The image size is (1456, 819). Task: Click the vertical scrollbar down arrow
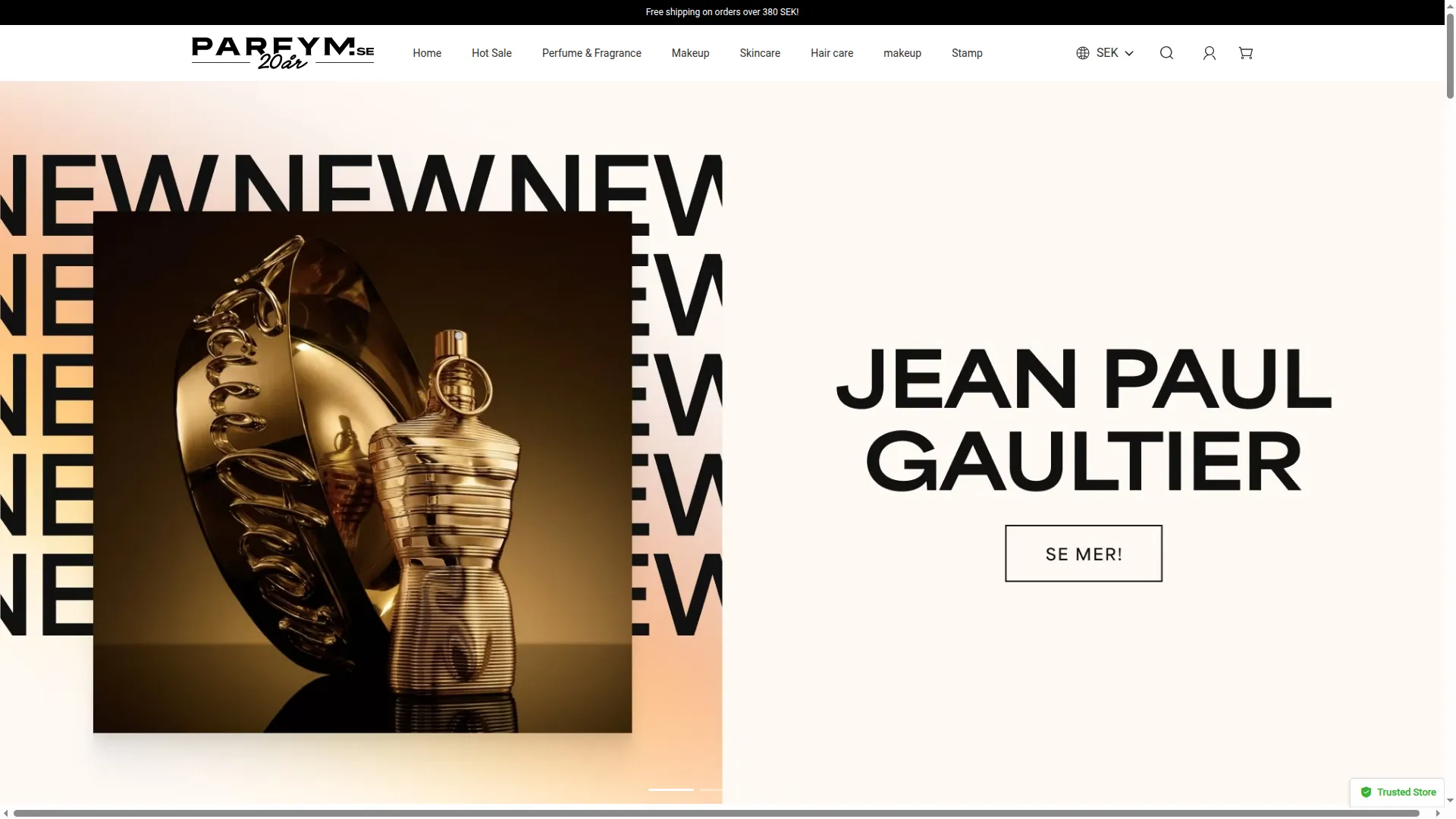(x=1450, y=801)
